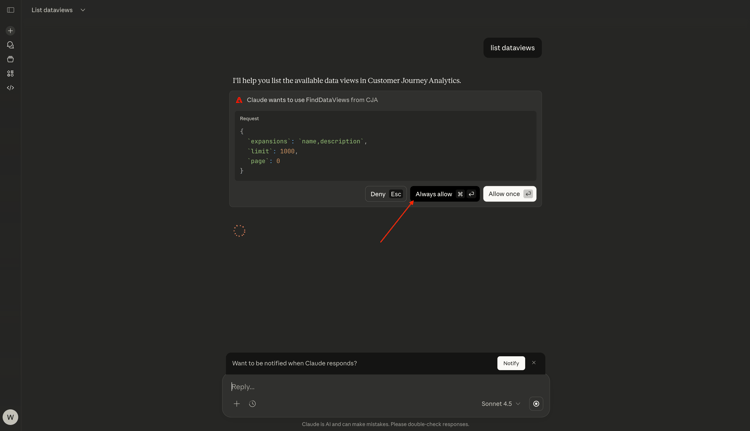Screen dimensions: 750x431
Task: Toggle the sidebar panel icon
Action: click(x=11, y=10)
